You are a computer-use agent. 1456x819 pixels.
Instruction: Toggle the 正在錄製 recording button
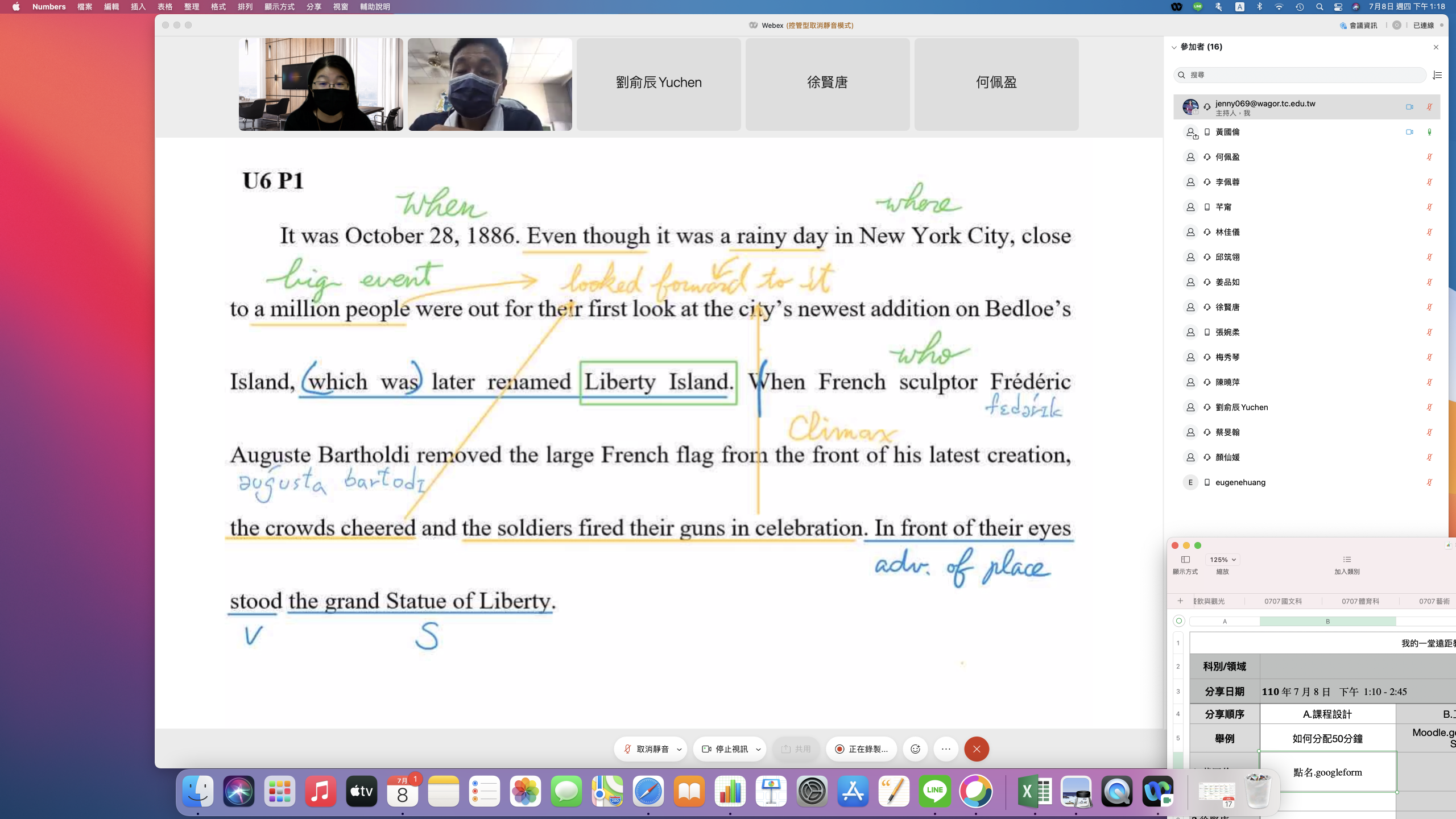(x=861, y=749)
